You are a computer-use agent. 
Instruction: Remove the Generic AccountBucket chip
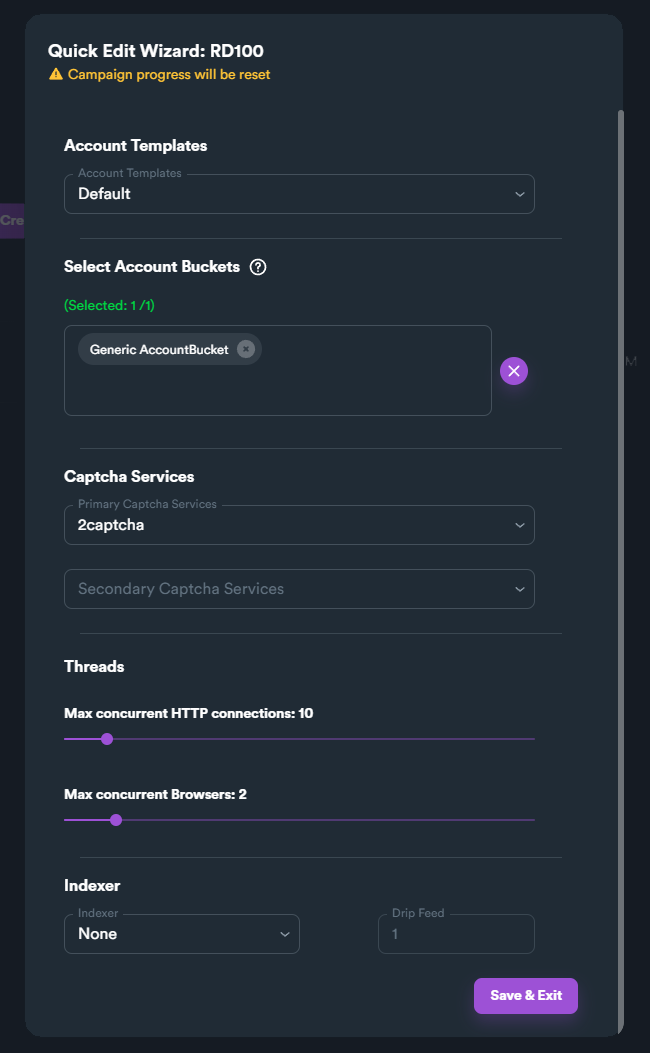point(246,349)
